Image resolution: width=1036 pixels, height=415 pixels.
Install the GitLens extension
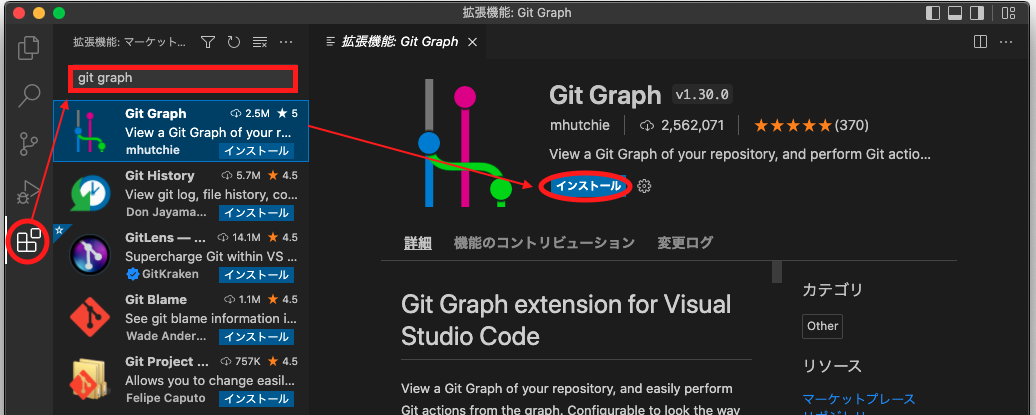coord(256,274)
